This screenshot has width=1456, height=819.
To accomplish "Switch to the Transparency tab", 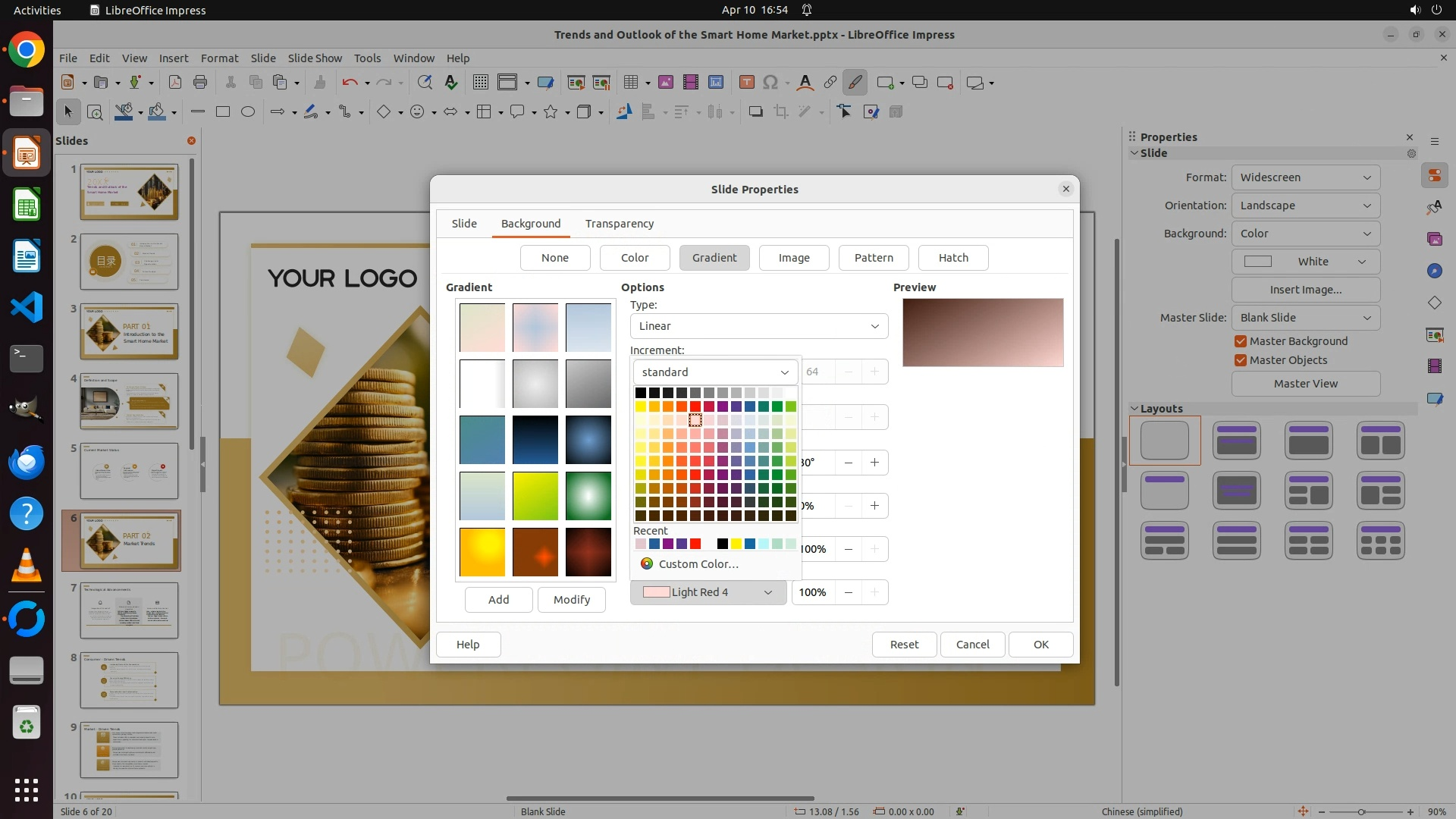I will 619,224.
